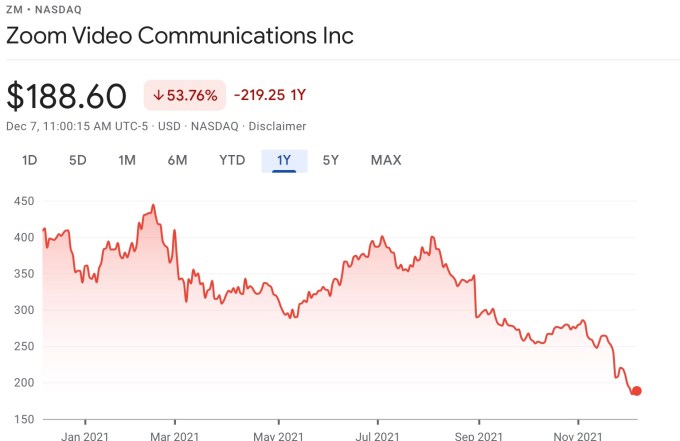Click the active 1Y tab
The width and height of the screenshot is (680, 441).
tap(284, 160)
